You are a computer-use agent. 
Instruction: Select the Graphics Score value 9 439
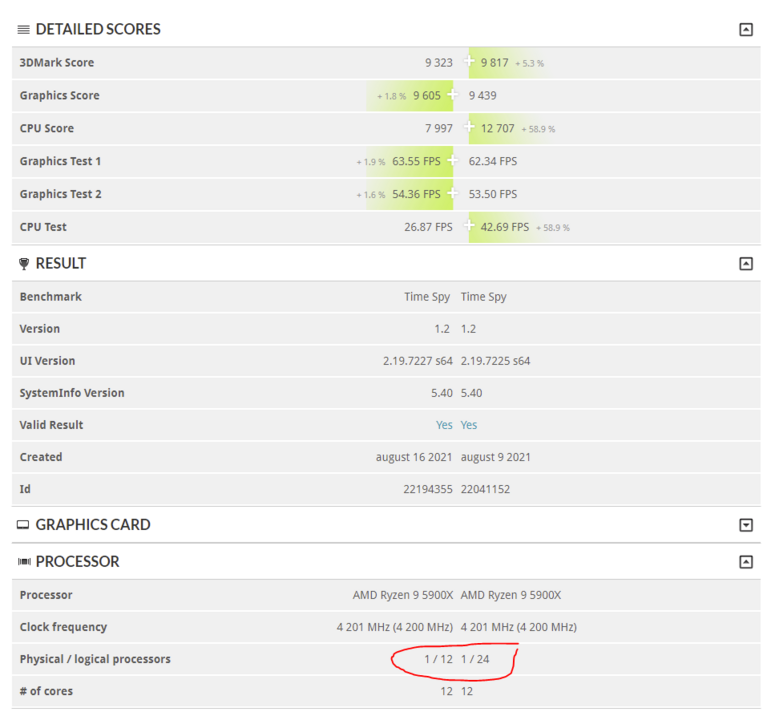pos(482,95)
